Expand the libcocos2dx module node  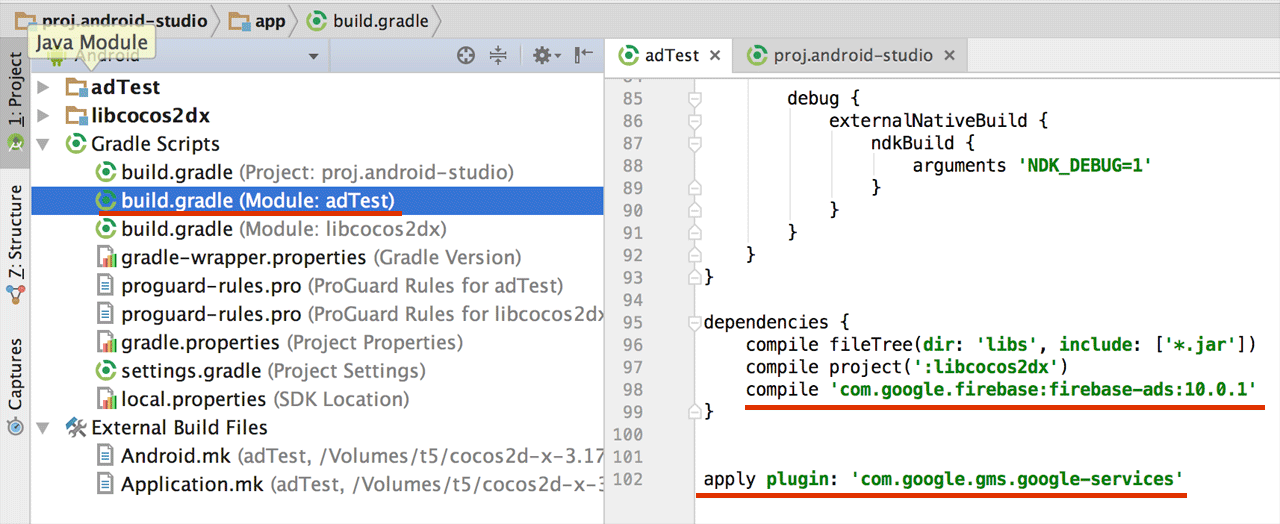43,115
